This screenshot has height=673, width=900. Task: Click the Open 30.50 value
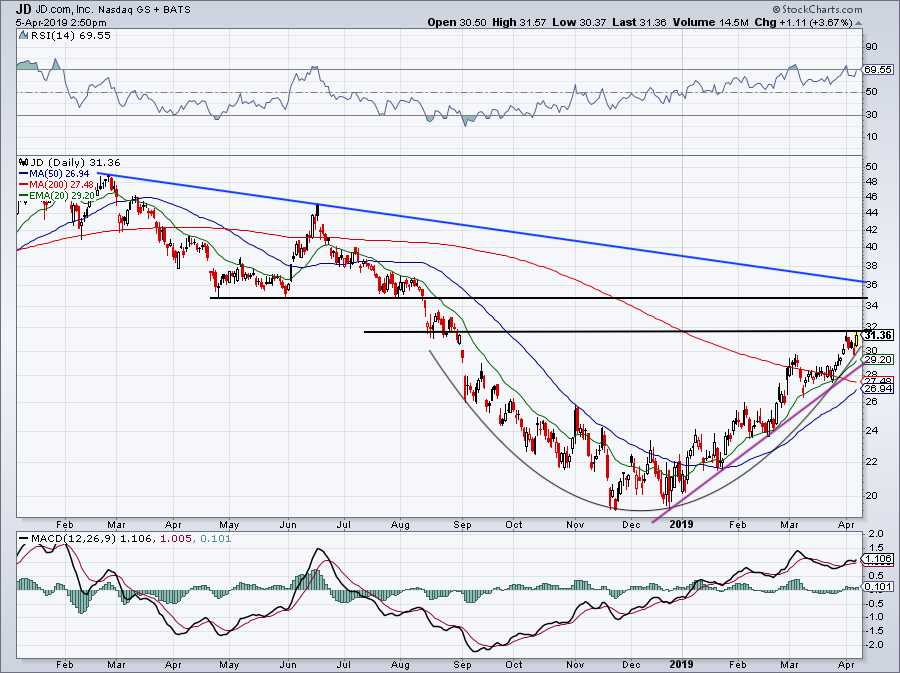pyautogui.click(x=457, y=22)
